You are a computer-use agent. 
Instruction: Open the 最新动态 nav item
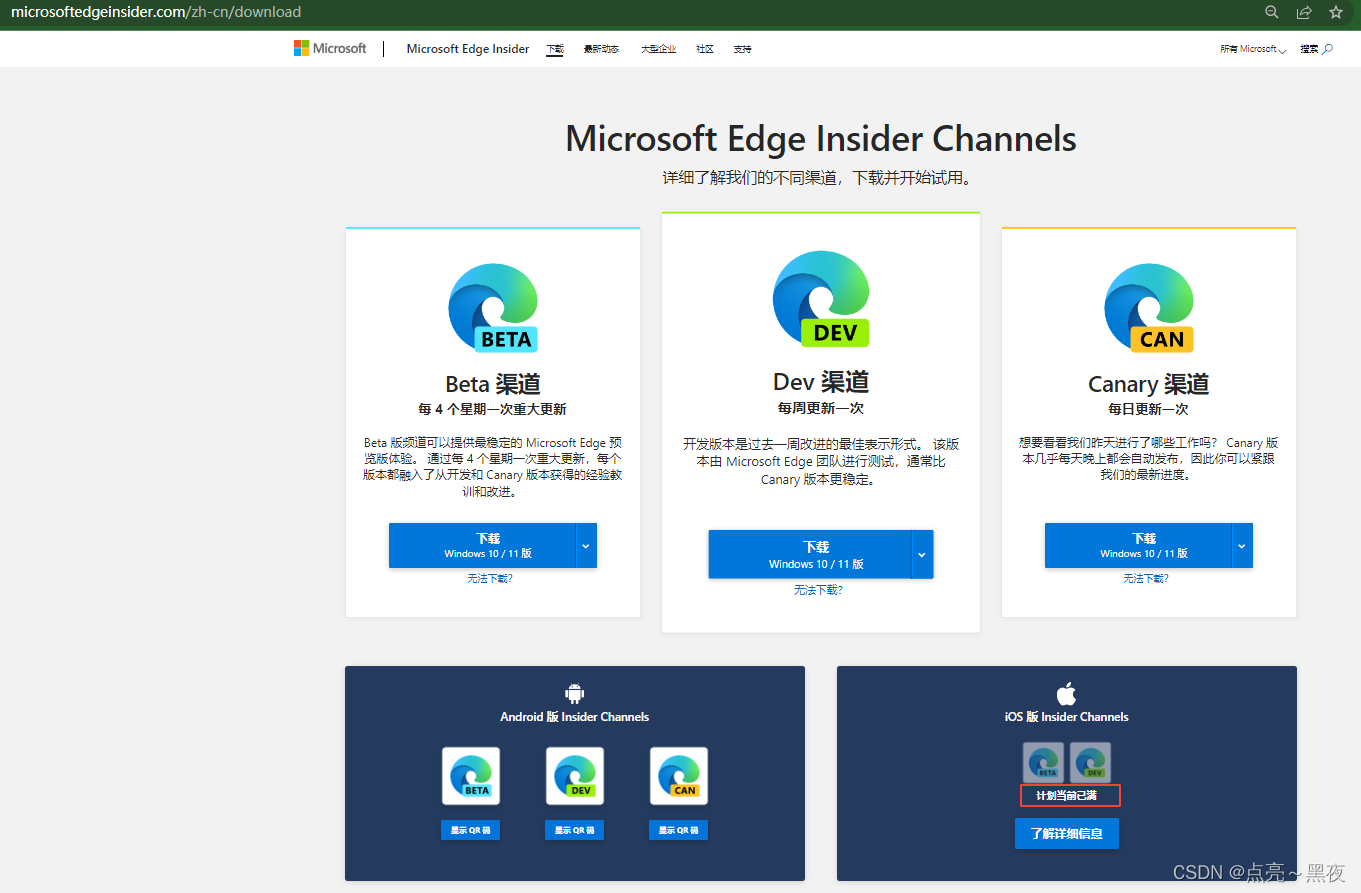point(601,49)
